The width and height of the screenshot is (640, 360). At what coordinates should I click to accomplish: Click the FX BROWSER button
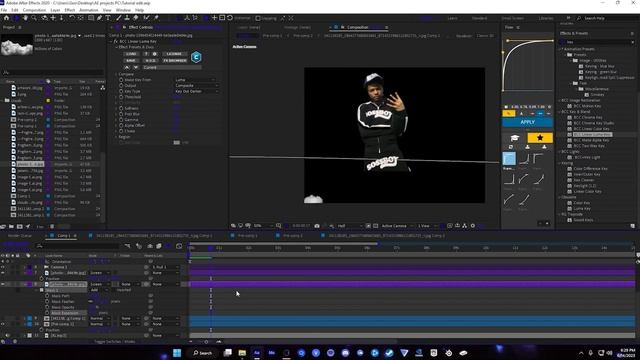tap(175, 60)
